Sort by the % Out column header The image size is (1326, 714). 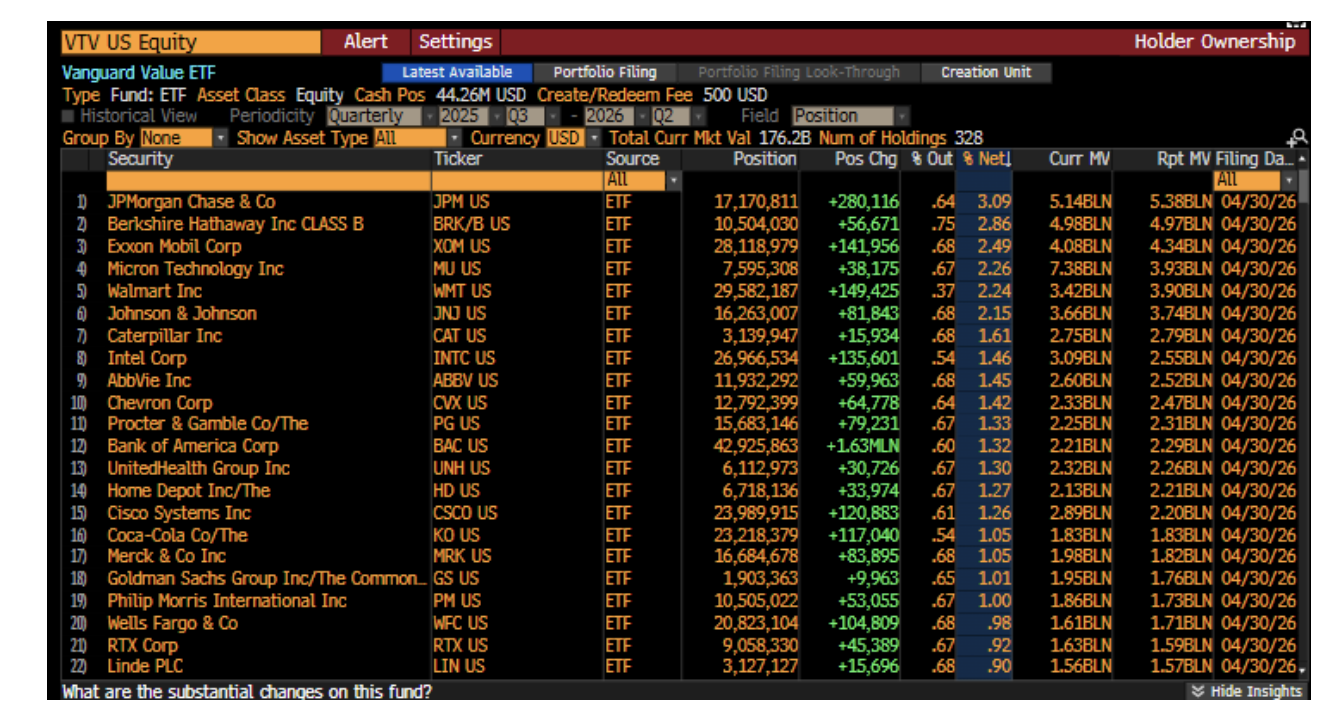932,159
